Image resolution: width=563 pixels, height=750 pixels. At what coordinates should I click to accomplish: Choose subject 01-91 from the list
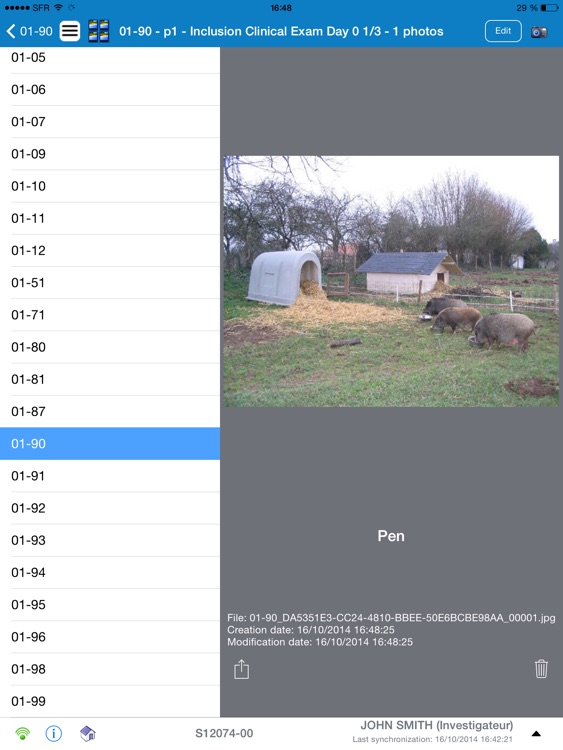[110, 476]
